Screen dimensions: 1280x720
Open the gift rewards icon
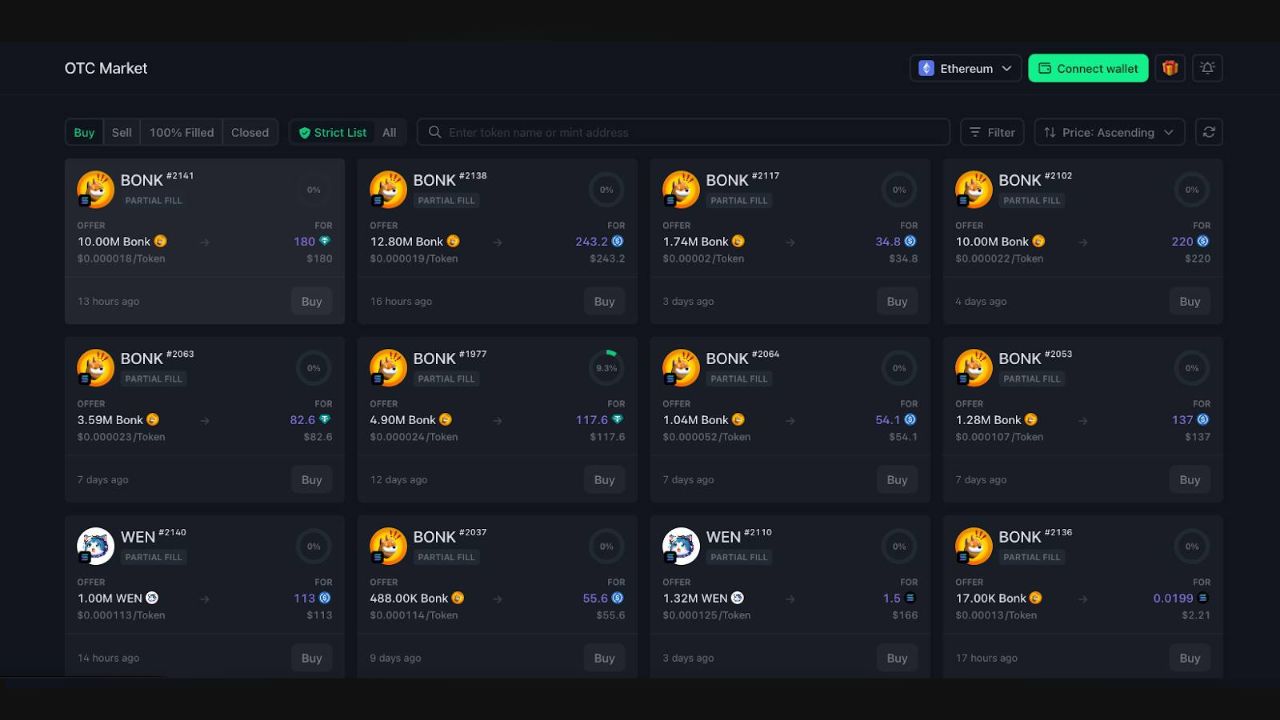tap(1170, 68)
